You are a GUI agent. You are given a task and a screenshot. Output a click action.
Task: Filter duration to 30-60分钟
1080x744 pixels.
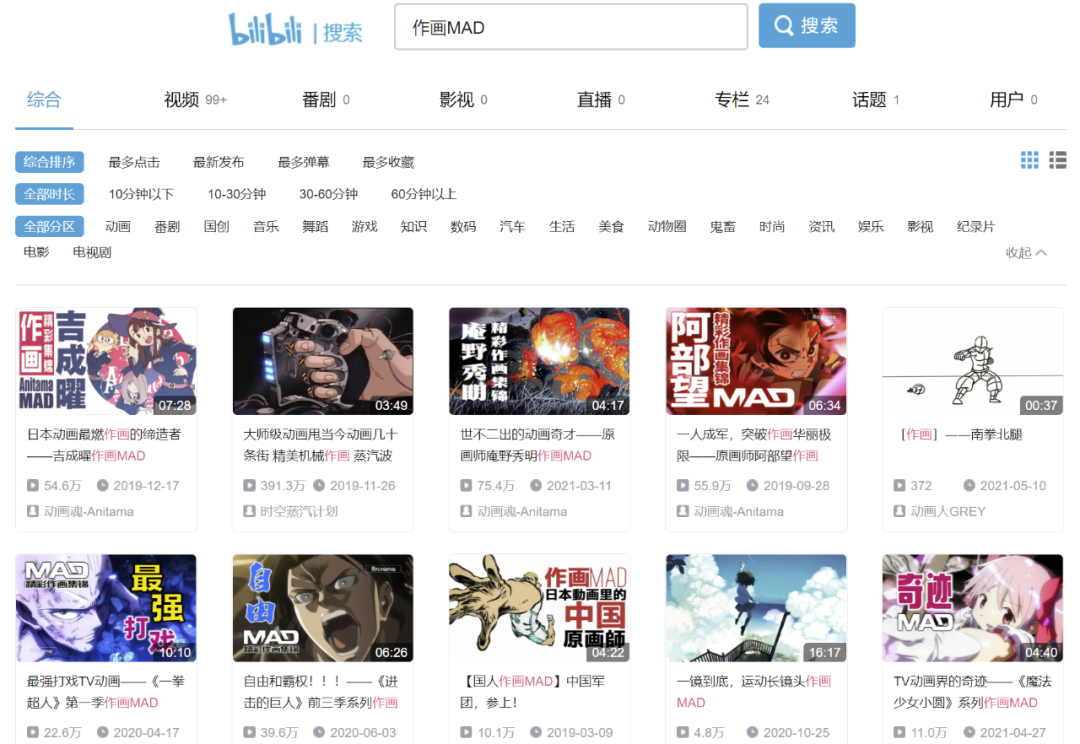(x=329, y=194)
